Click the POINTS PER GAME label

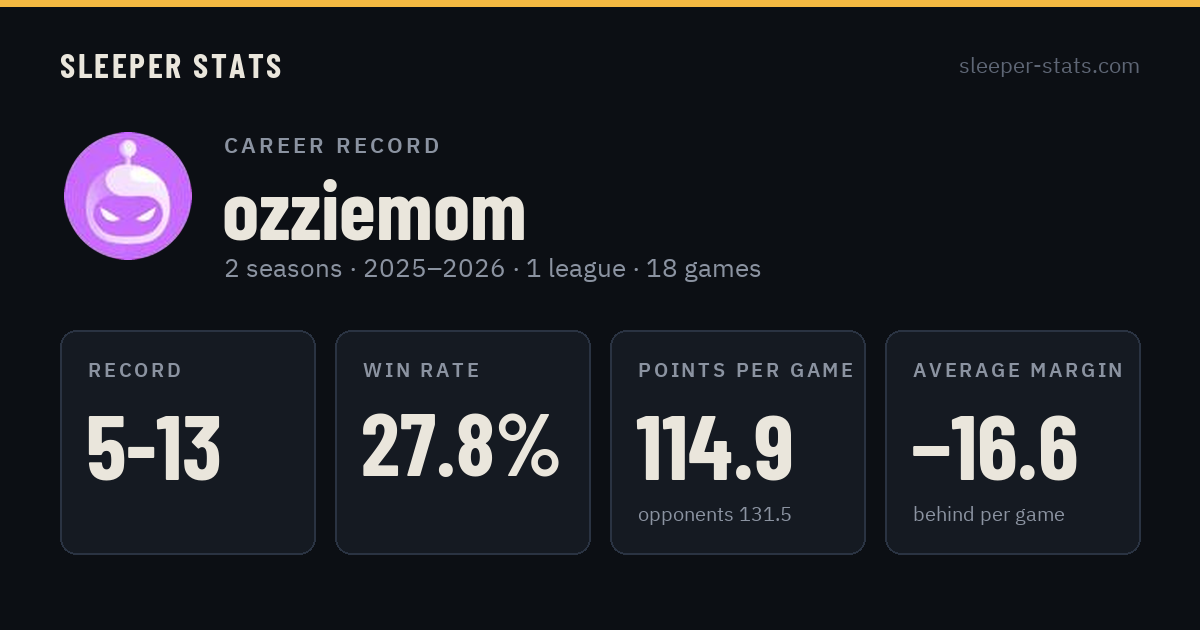coord(746,370)
